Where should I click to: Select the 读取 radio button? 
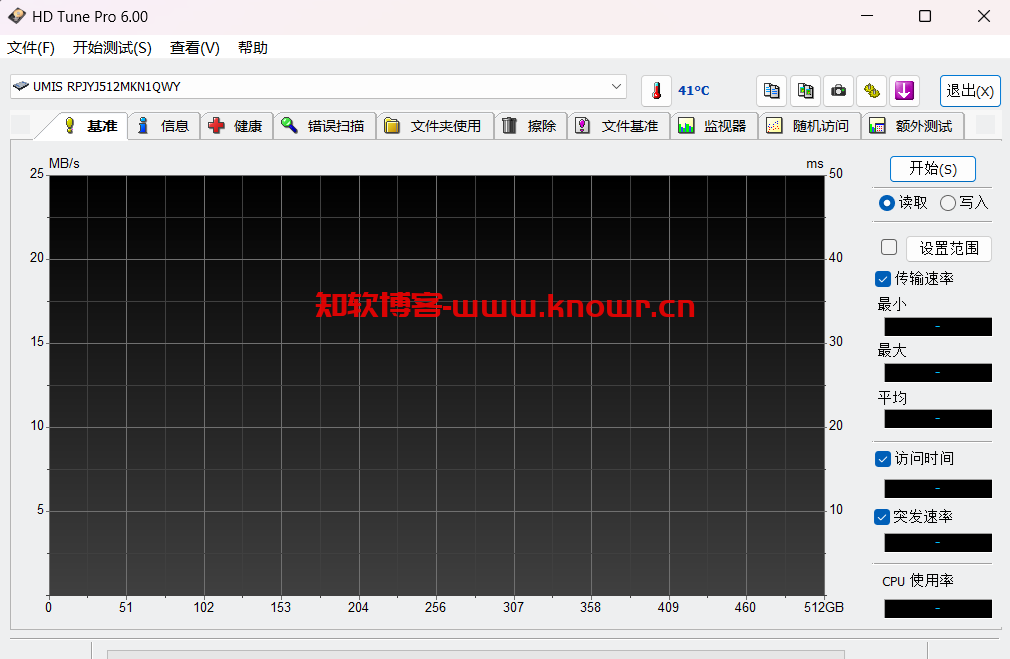click(x=886, y=203)
